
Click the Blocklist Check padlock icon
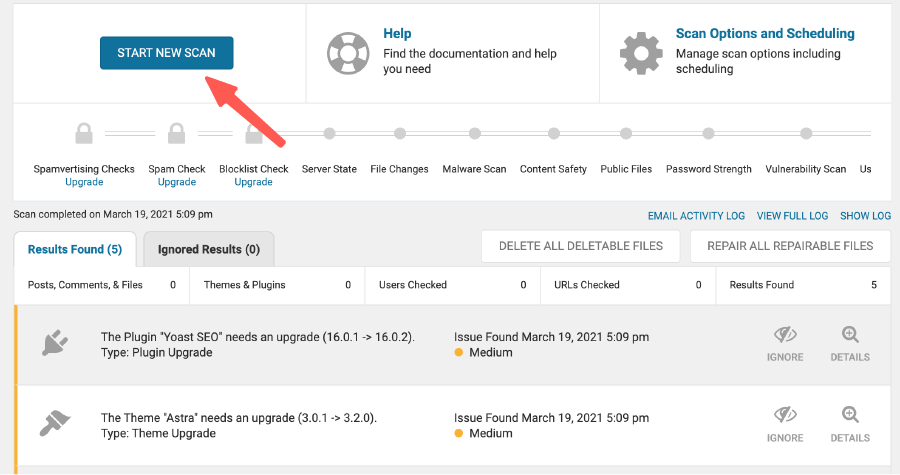(254, 133)
